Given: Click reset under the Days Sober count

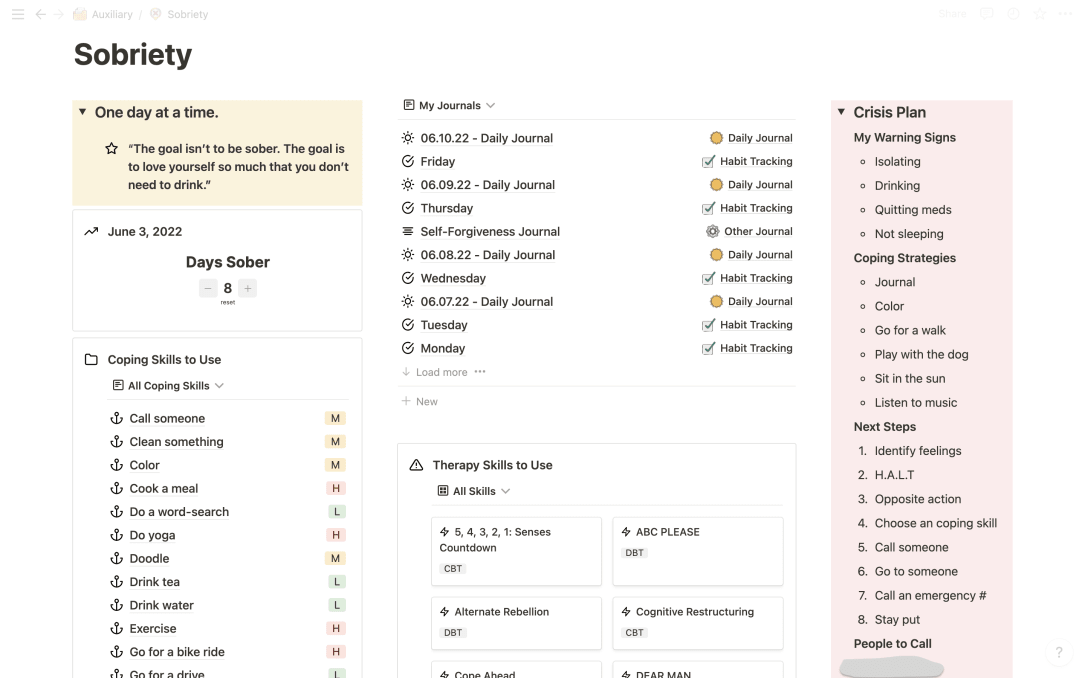Looking at the screenshot, I should [x=228, y=302].
